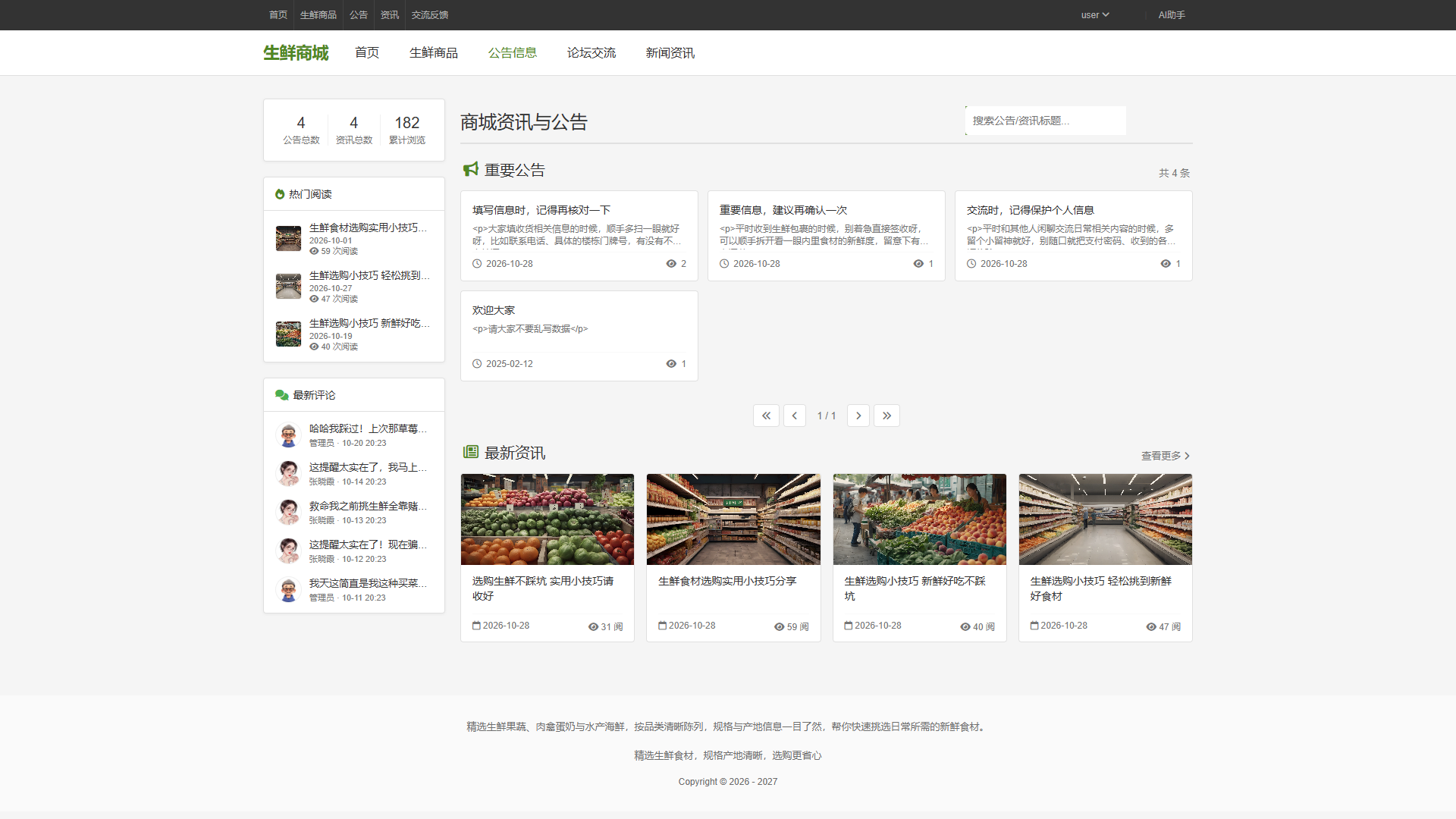Click the megaphone icon beside 重要公告
The image size is (1456, 819).
471,169
